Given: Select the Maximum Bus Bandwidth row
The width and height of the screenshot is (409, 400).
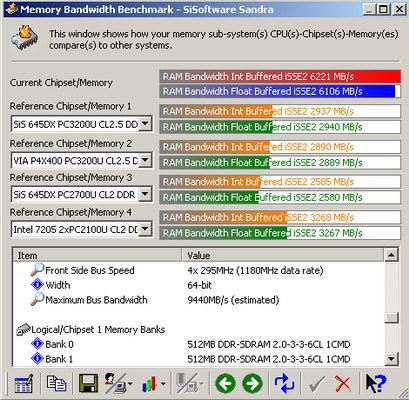Looking at the screenshot, I should [x=199, y=300].
